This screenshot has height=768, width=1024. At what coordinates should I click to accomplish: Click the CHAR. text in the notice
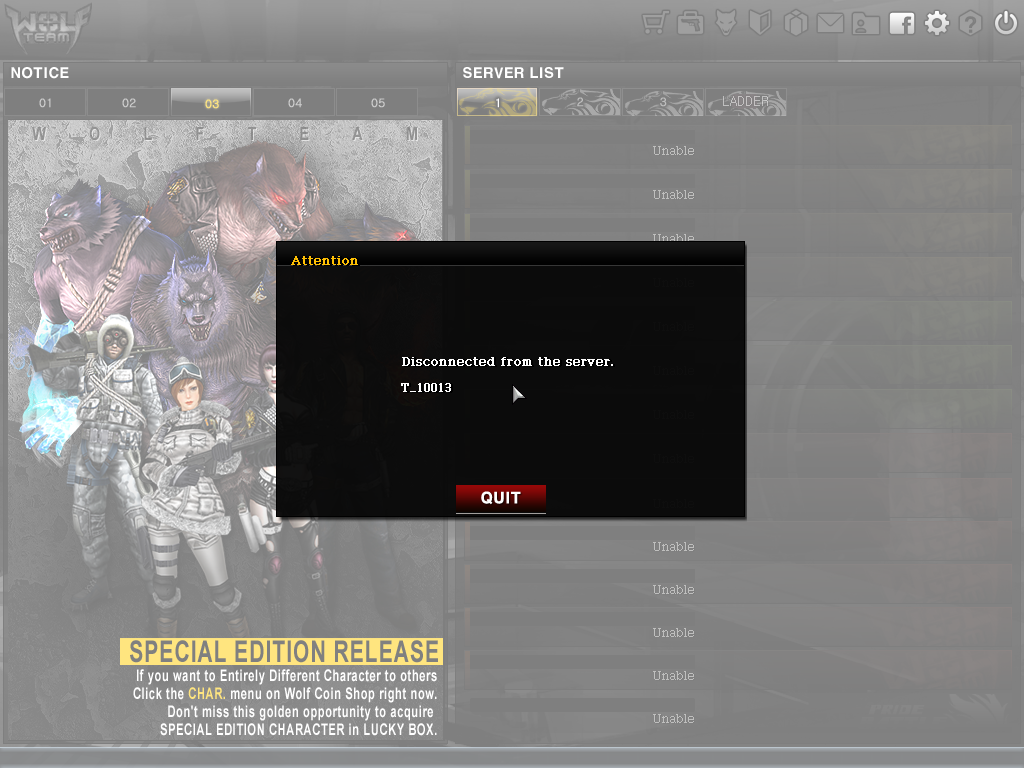(x=207, y=694)
